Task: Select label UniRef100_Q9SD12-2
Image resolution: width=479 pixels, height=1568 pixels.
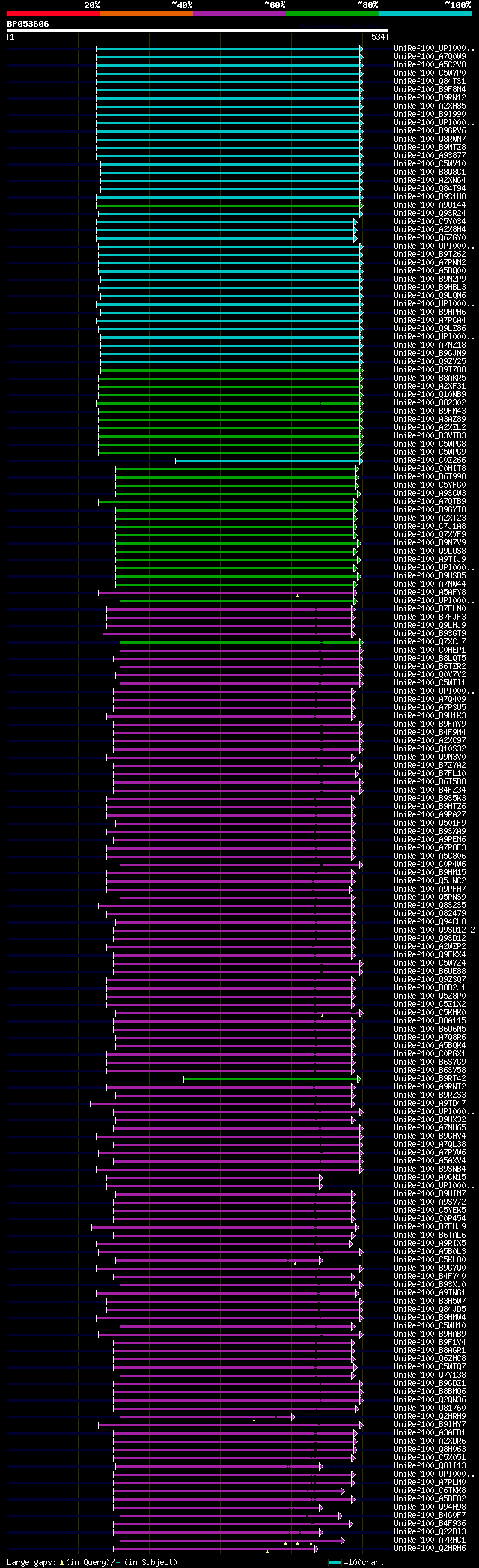Action: pyautogui.click(x=434, y=930)
